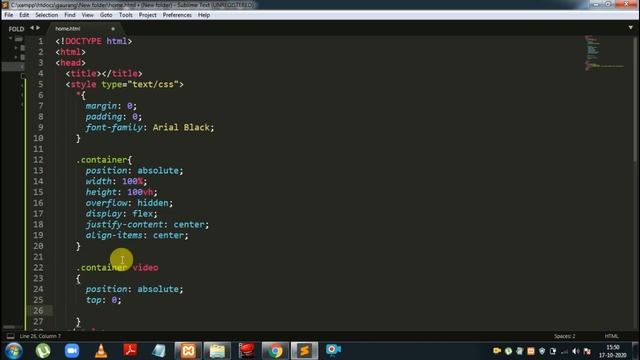Click the yellow camera tray icon
Image resolution: width=640 pixels, height=360 pixels.
497,351
